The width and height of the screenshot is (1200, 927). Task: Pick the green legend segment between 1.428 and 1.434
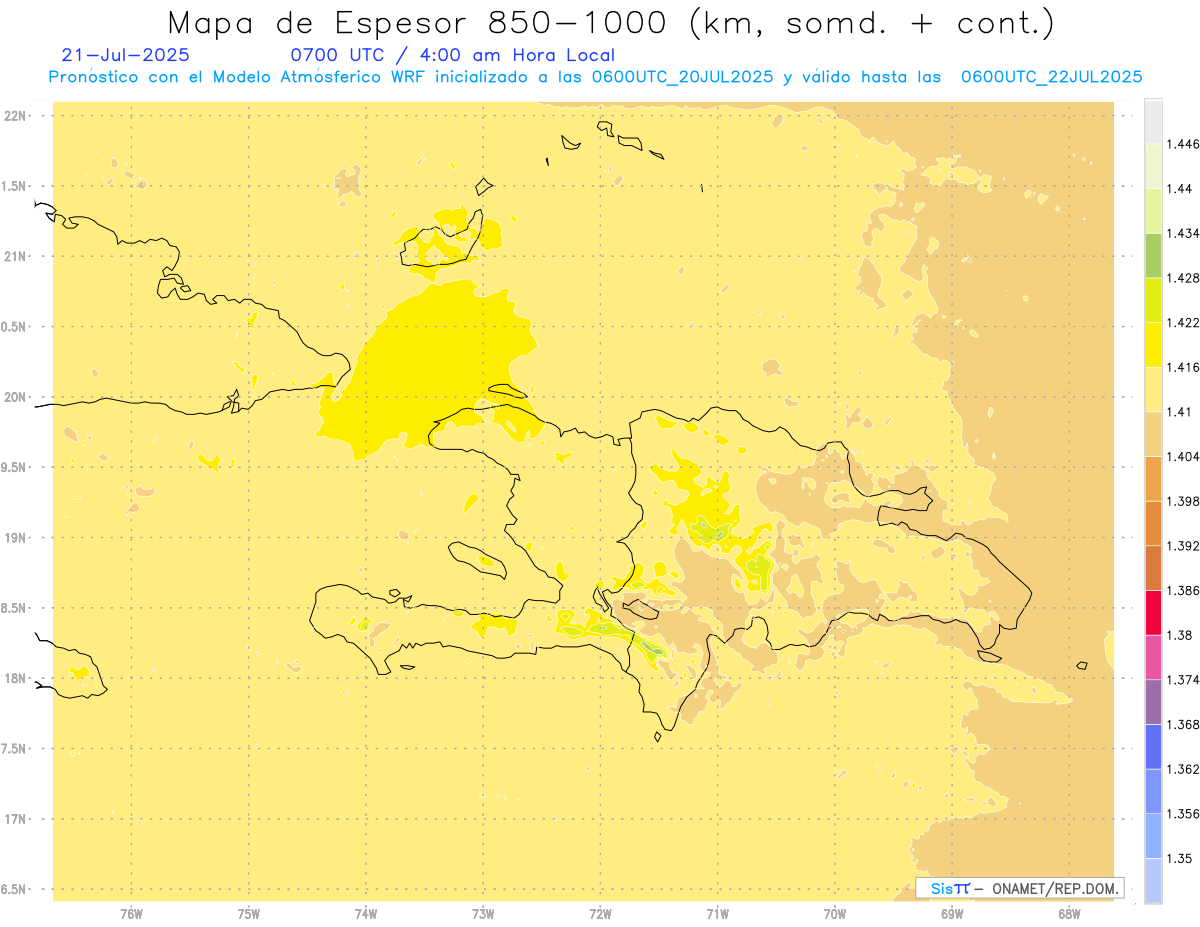point(1153,255)
